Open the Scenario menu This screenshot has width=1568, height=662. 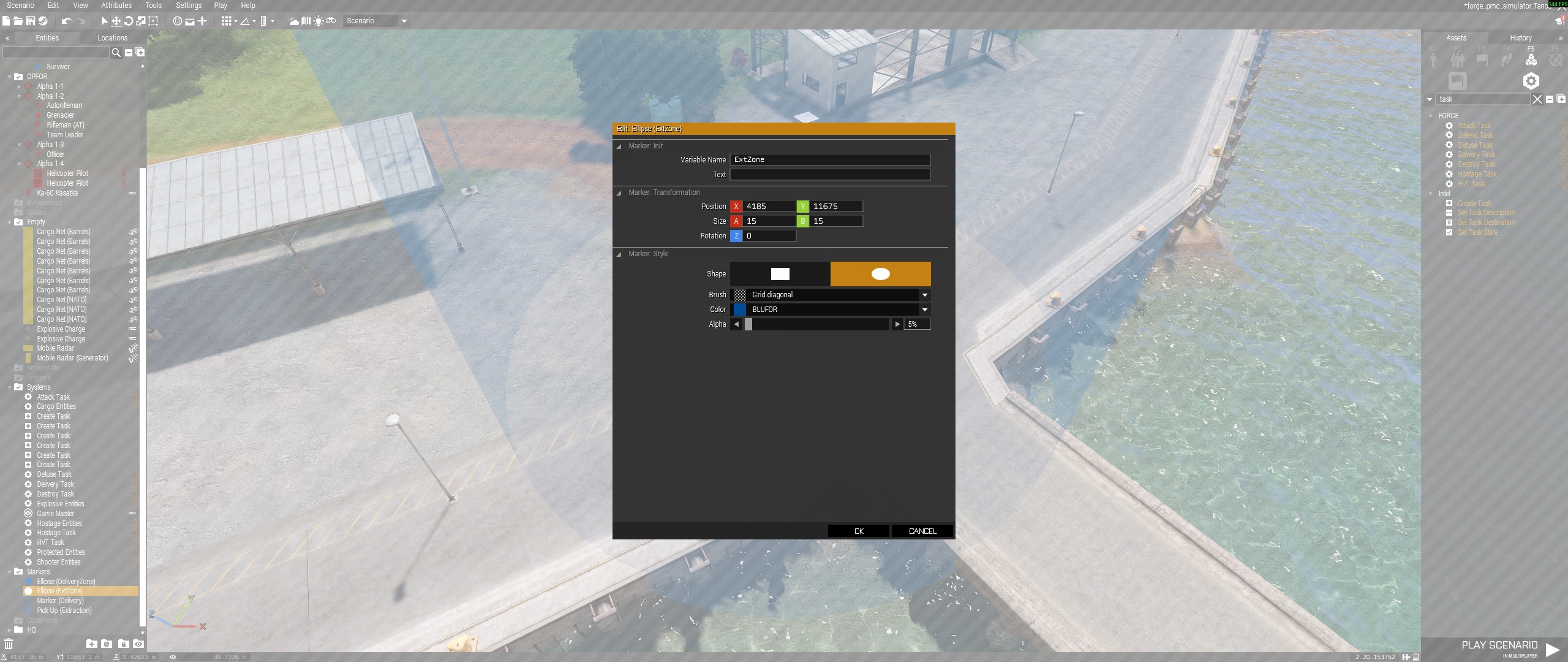click(x=20, y=6)
